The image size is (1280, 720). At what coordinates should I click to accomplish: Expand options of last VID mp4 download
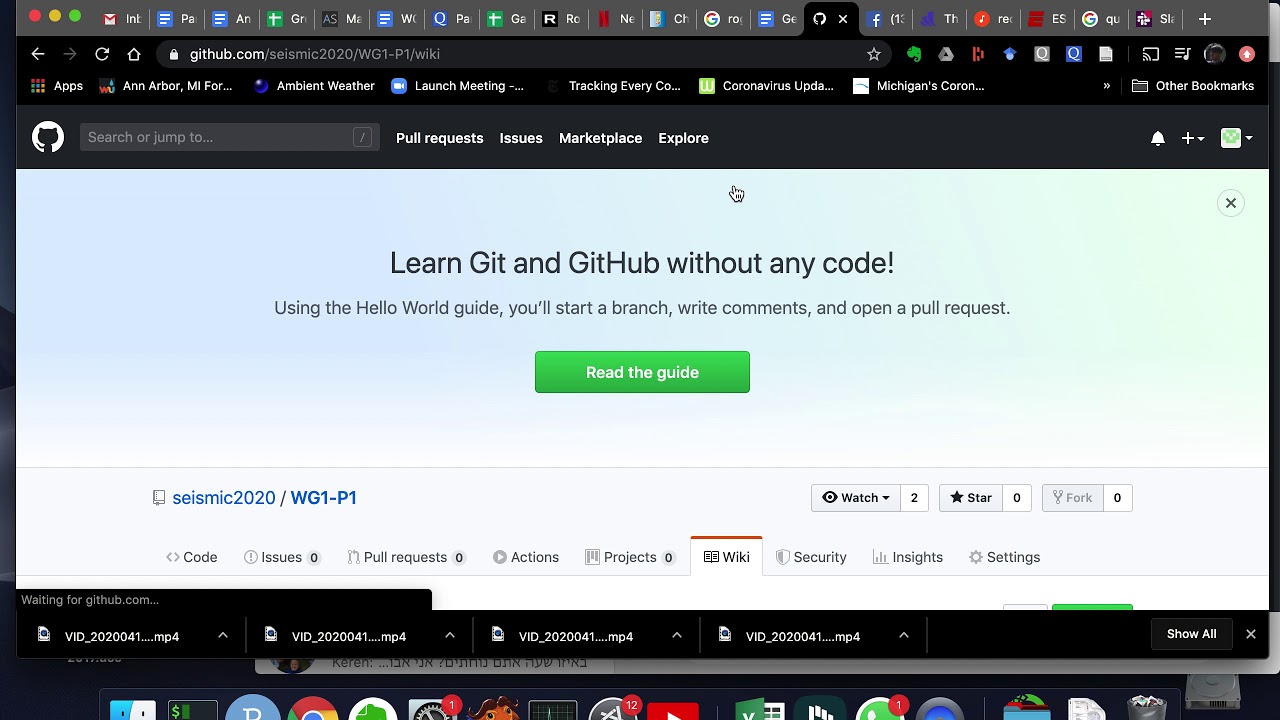coord(903,636)
